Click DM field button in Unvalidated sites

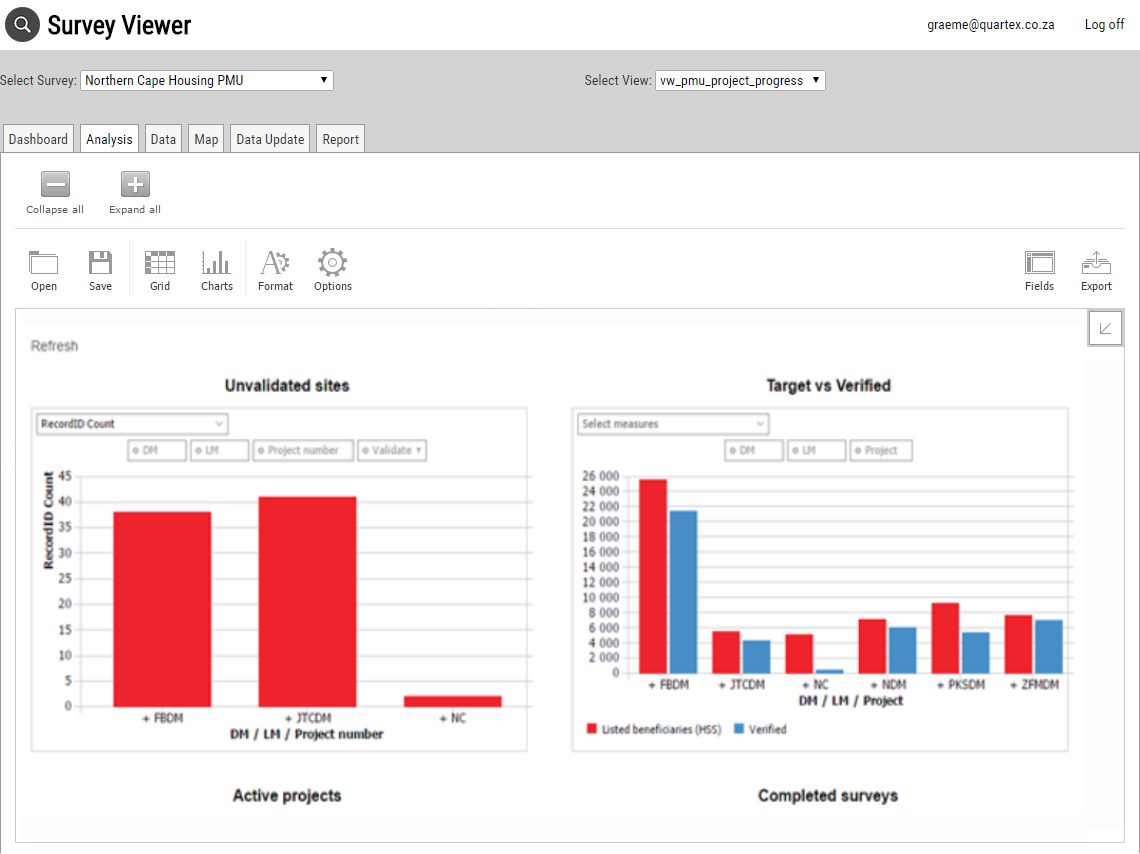[x=157, y=451]
